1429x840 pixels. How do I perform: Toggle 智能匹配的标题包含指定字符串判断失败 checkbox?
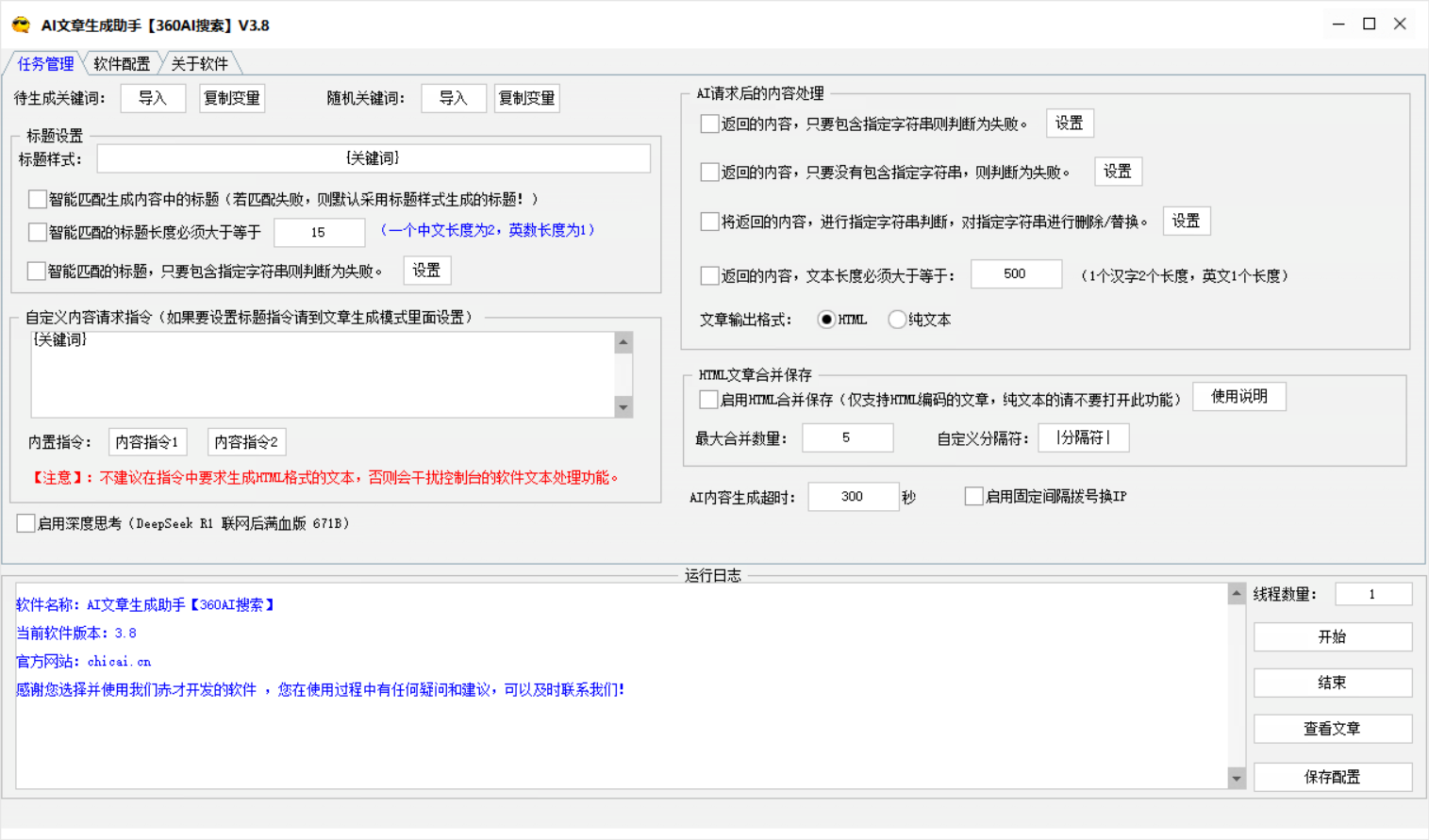pyautogui.click(x=38, y=271)
